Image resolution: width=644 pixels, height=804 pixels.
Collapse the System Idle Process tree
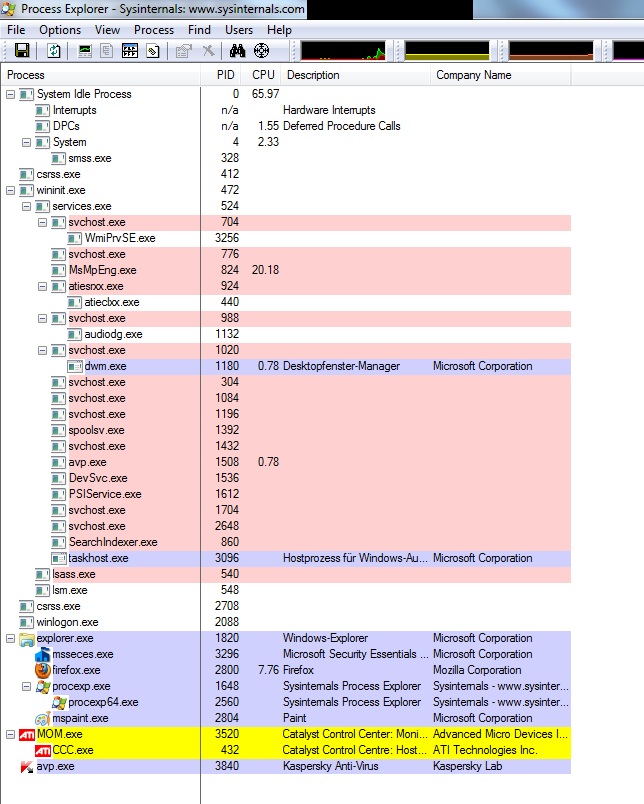(10, 94)
